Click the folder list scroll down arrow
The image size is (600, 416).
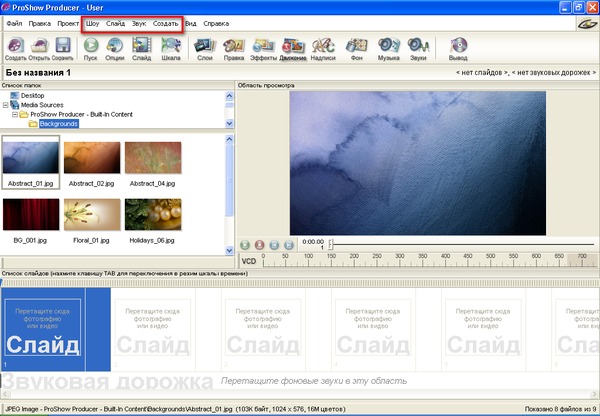(x=229, y=123)
